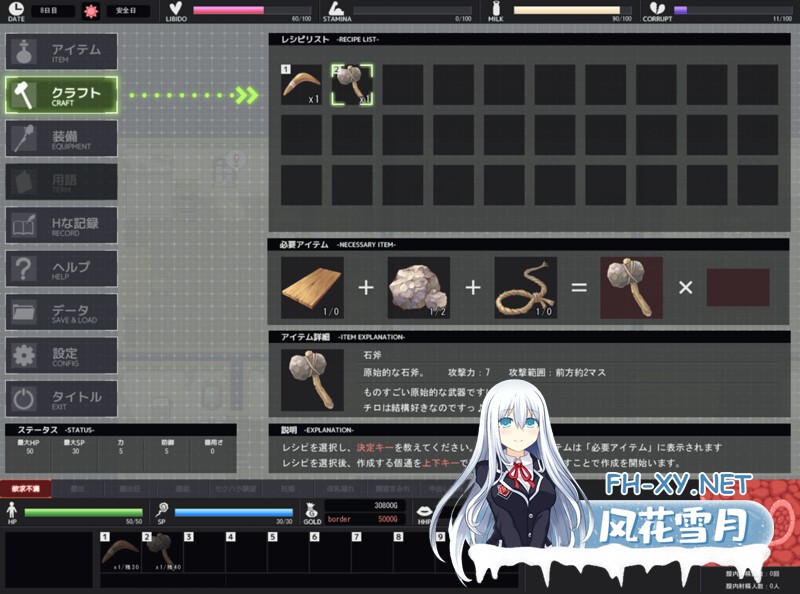Viewport: 800px width, 594px height.
Task: Select stone axe recipe in recipe list
Action: (x=352, y=85)
